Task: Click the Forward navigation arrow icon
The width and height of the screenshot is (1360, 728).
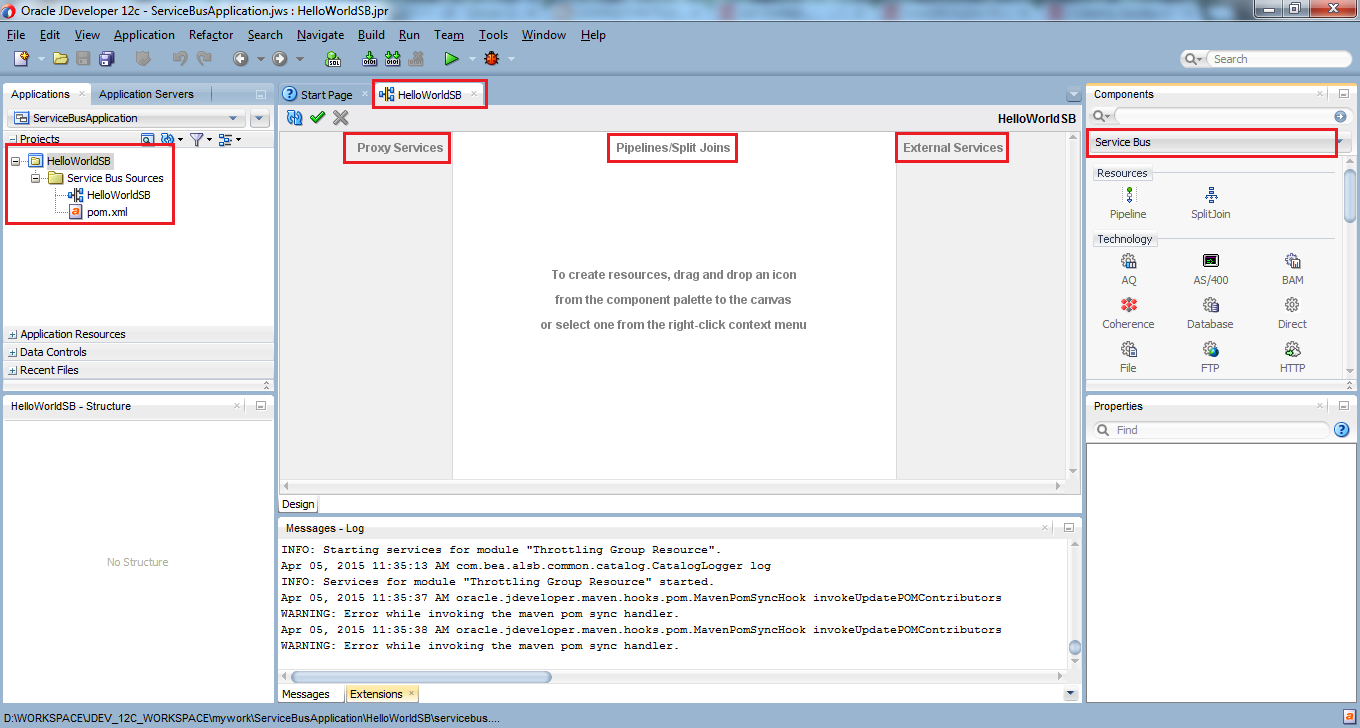Action: pos(279,59)
